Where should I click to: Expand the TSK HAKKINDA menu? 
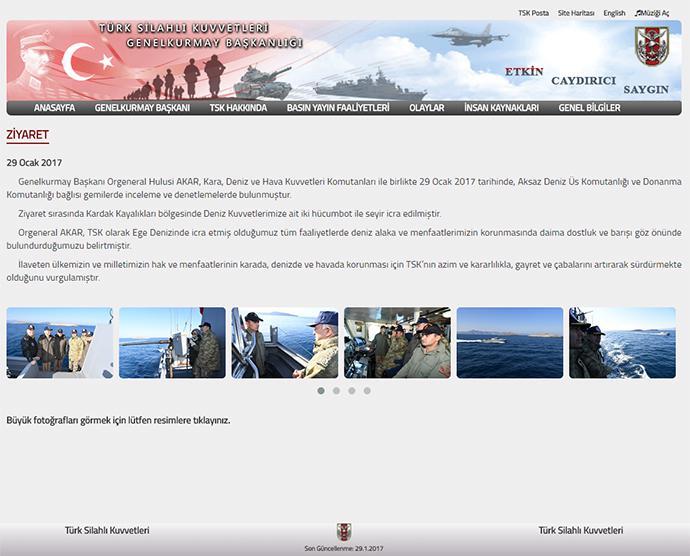click(x=238, y=108)
